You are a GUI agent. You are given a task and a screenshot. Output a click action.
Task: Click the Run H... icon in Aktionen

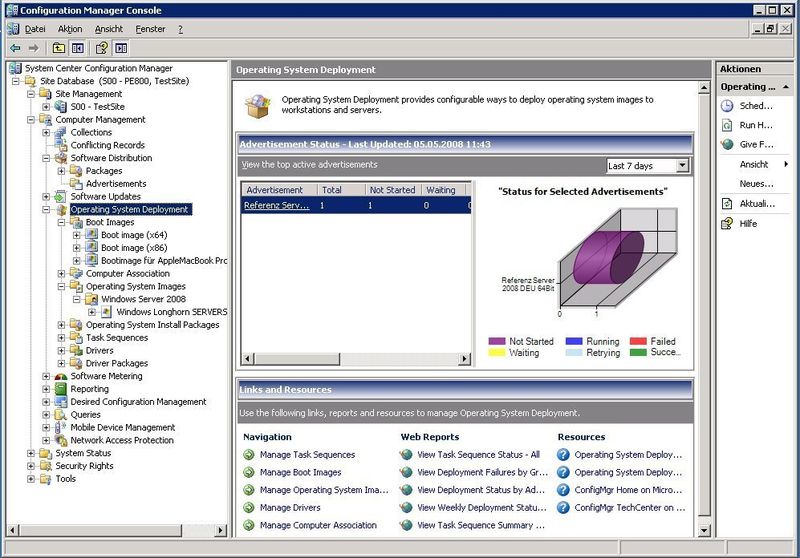pos(727,125)
